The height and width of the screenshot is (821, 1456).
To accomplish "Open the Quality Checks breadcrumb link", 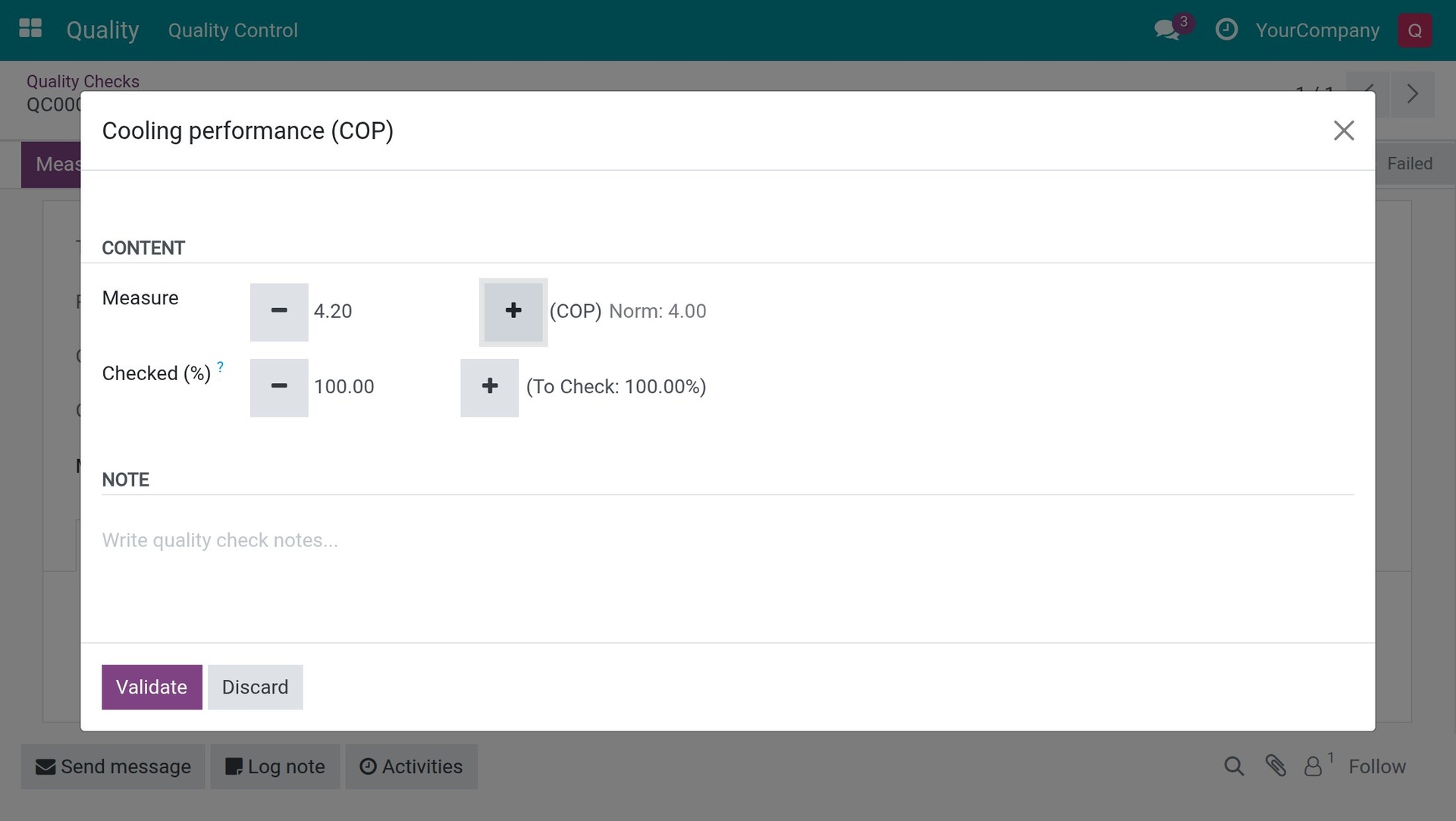I will point(83,81).
